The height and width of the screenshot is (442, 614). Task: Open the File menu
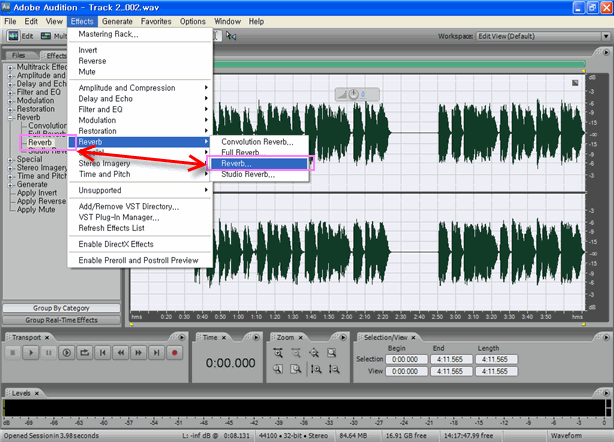point(10,22)
